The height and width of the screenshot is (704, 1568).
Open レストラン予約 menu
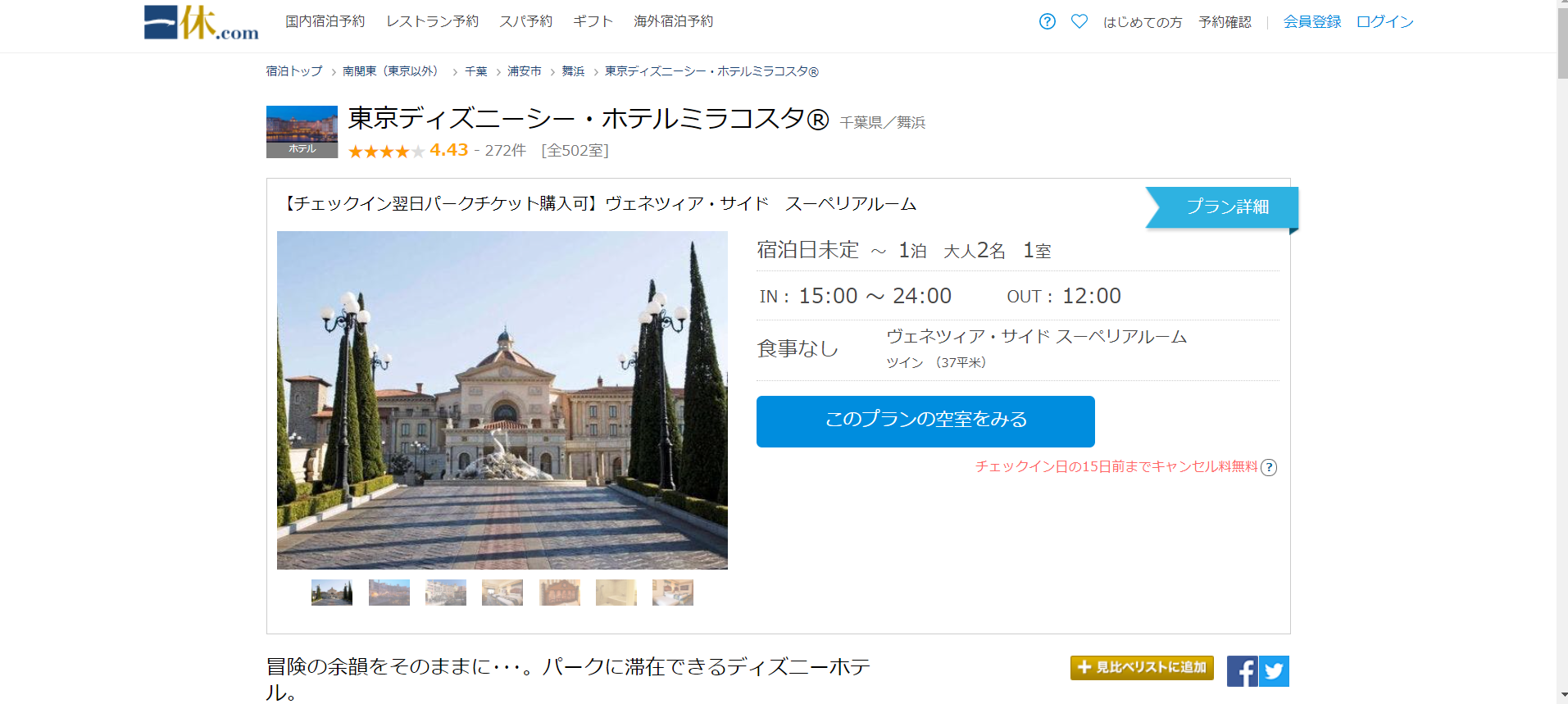pyautogui.click(x=433, y=21)
